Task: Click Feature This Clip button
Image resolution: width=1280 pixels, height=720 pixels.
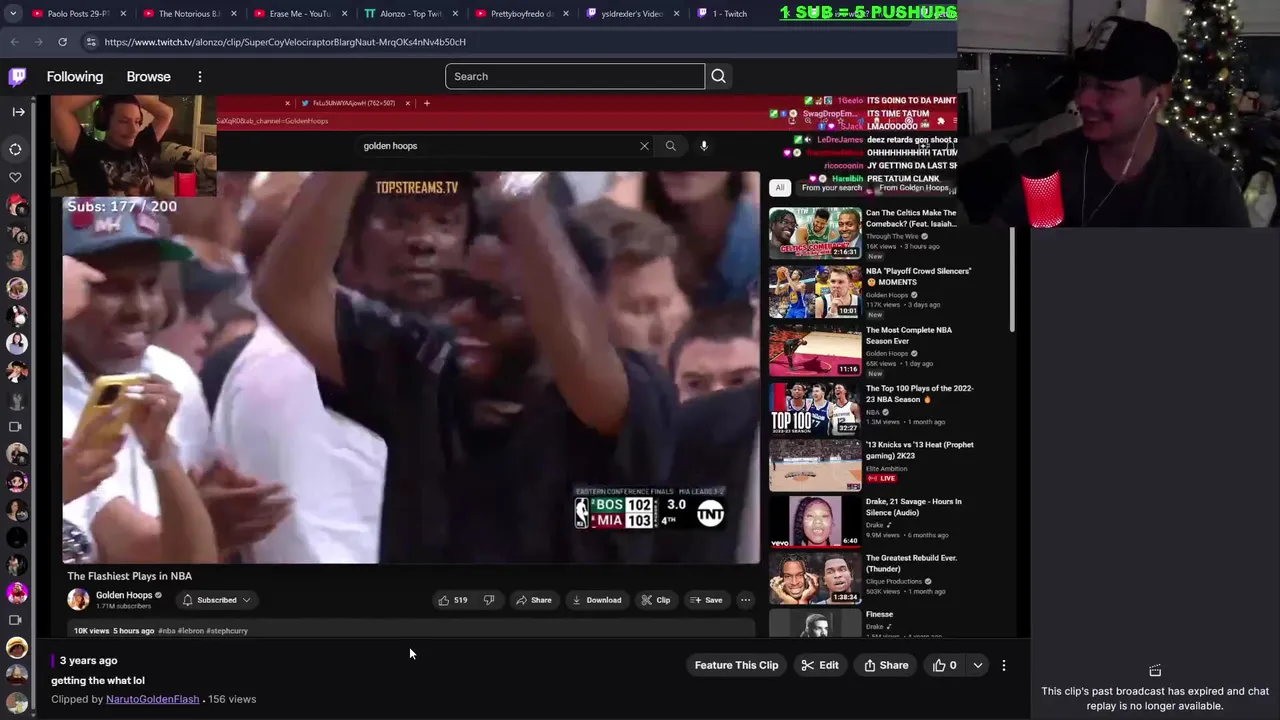Action: pos(736,665)
